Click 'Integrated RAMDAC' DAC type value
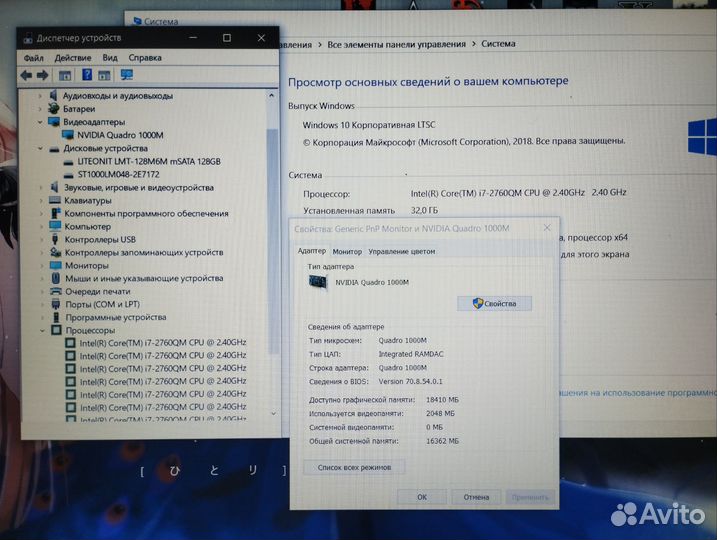 click(411, 354)
